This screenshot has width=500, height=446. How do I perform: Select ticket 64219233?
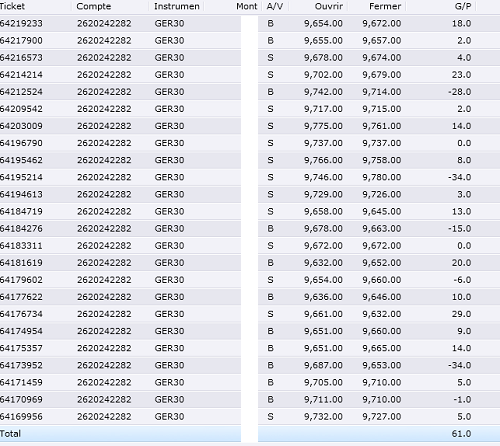pos(21,24)
